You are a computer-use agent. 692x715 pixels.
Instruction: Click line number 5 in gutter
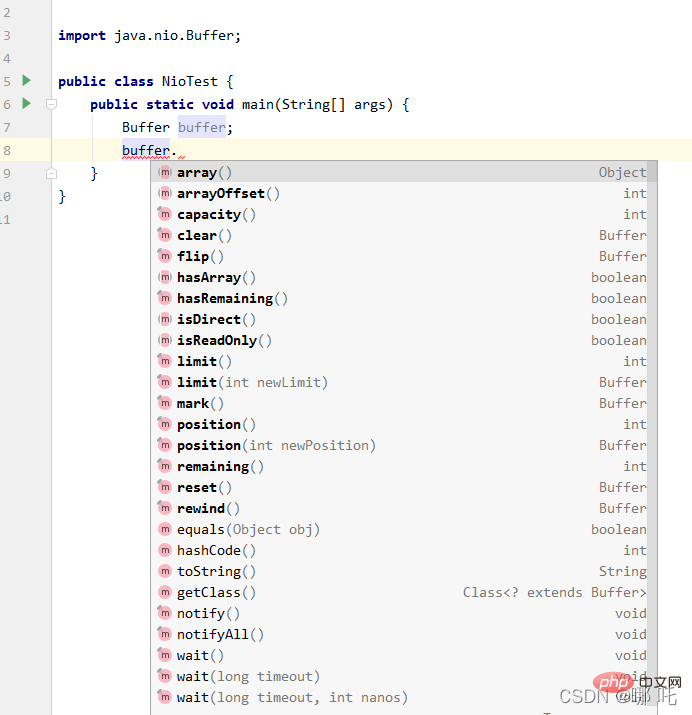coord(7,81)
